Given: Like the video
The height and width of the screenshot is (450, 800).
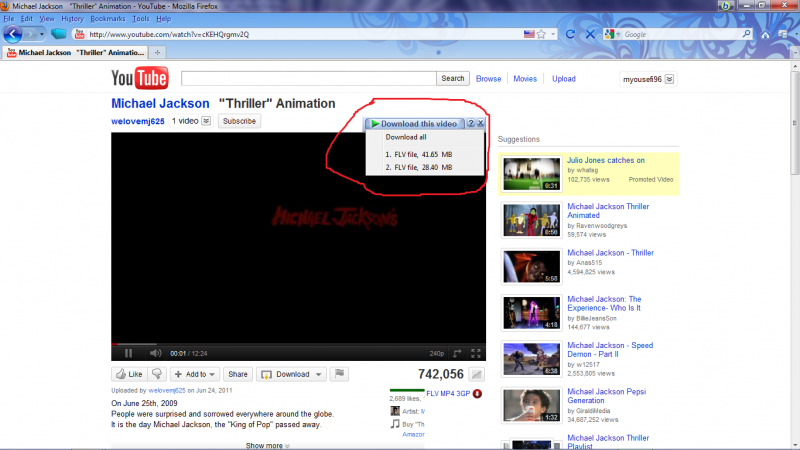Looking at the screenshot, I should [x=129, y=374].
